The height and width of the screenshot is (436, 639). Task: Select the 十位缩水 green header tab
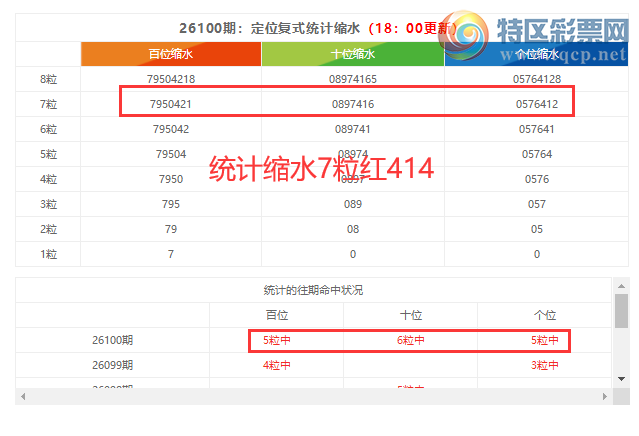pos(353,55)
